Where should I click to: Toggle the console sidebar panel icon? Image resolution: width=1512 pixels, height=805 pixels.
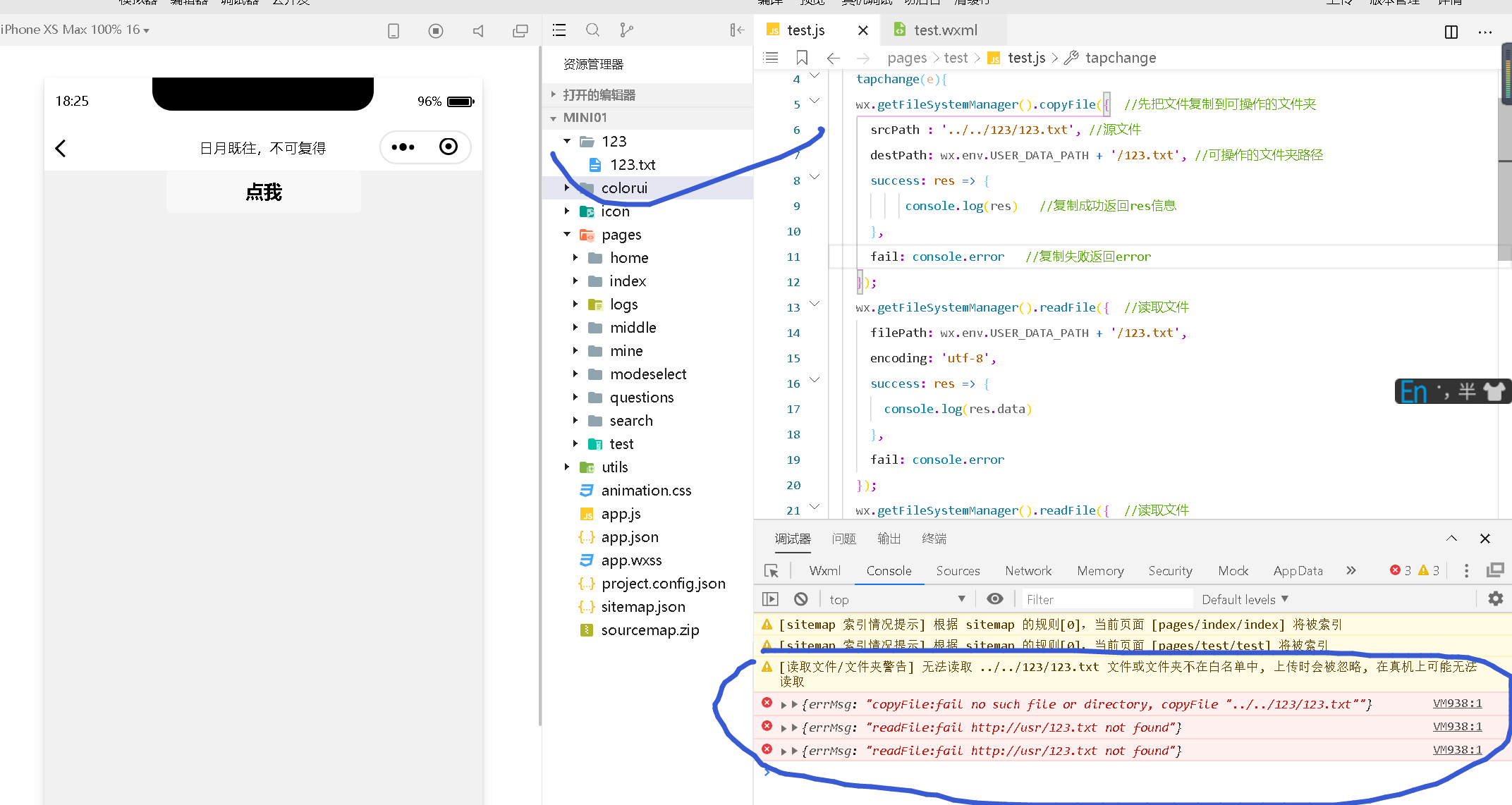(770, 599)
